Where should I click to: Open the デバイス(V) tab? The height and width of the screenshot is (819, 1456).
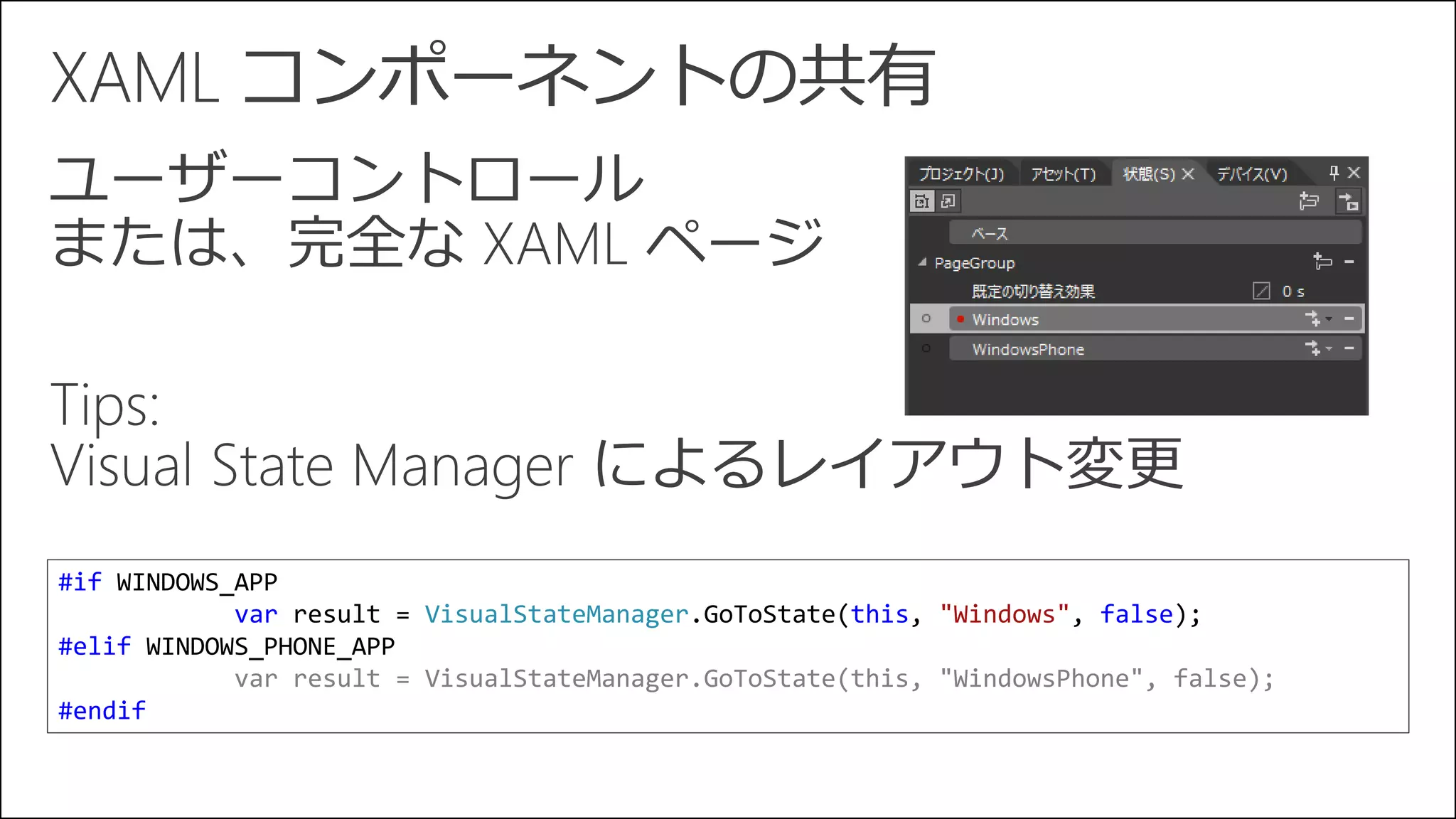click(x=1251, y=174)
